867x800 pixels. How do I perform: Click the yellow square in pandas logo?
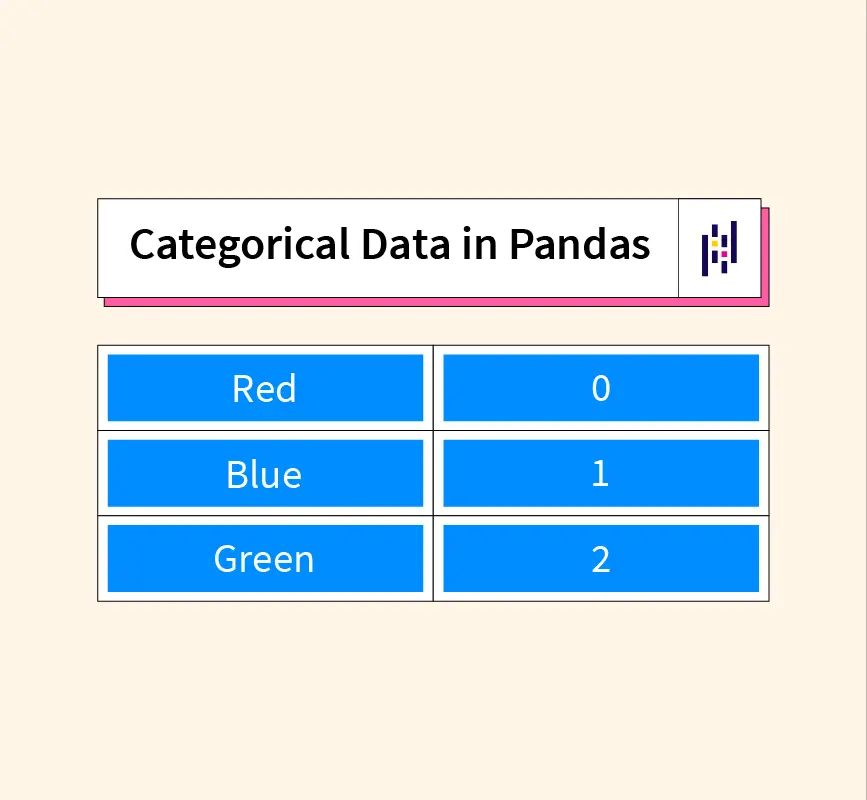pos(716,242)
